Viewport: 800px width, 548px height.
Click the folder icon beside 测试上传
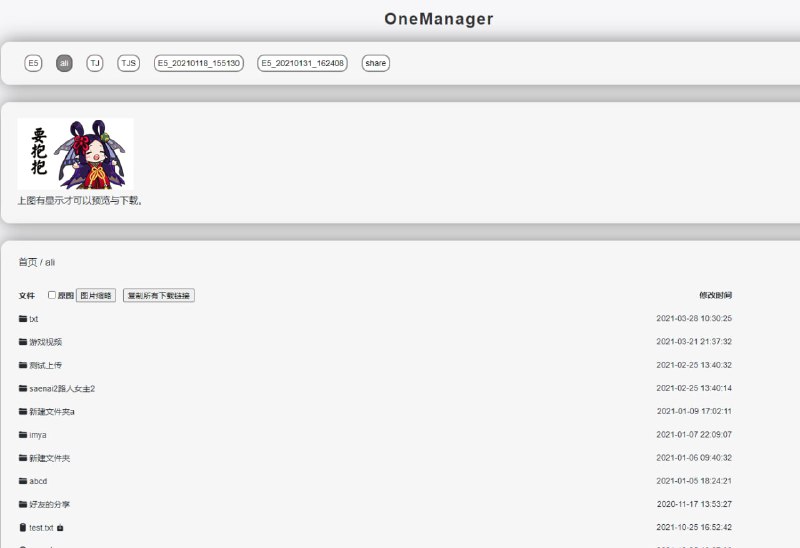tap(23, 365)
